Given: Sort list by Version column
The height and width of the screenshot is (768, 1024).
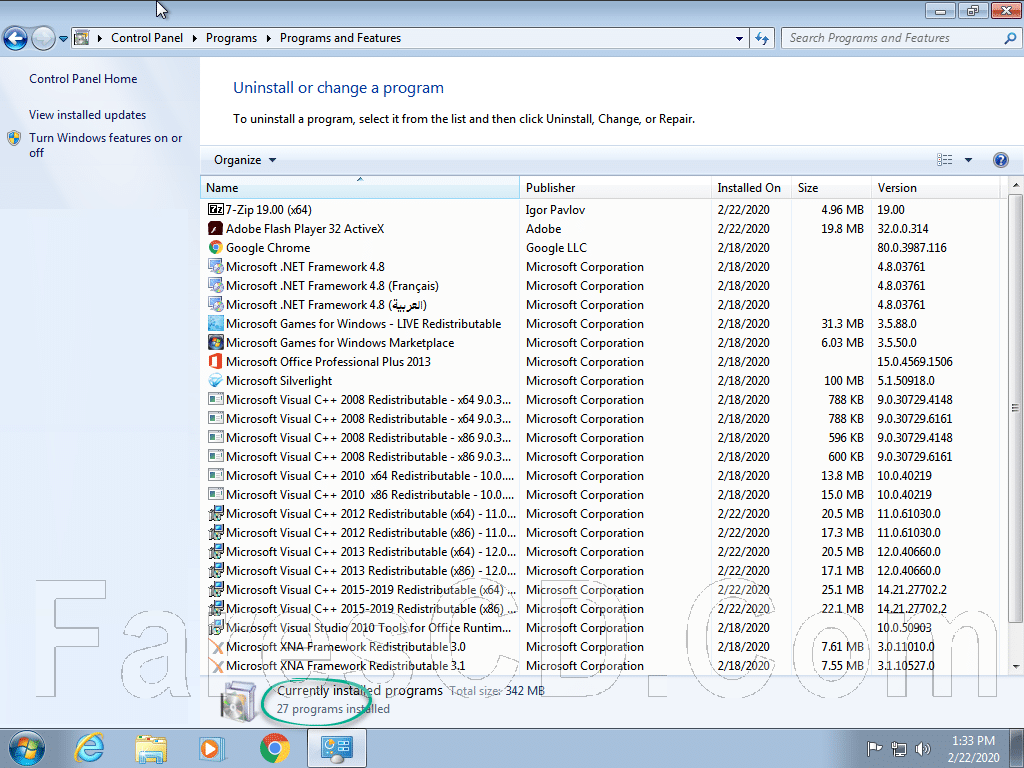Looking at the screenshot, I should click(x=935, y=187).
